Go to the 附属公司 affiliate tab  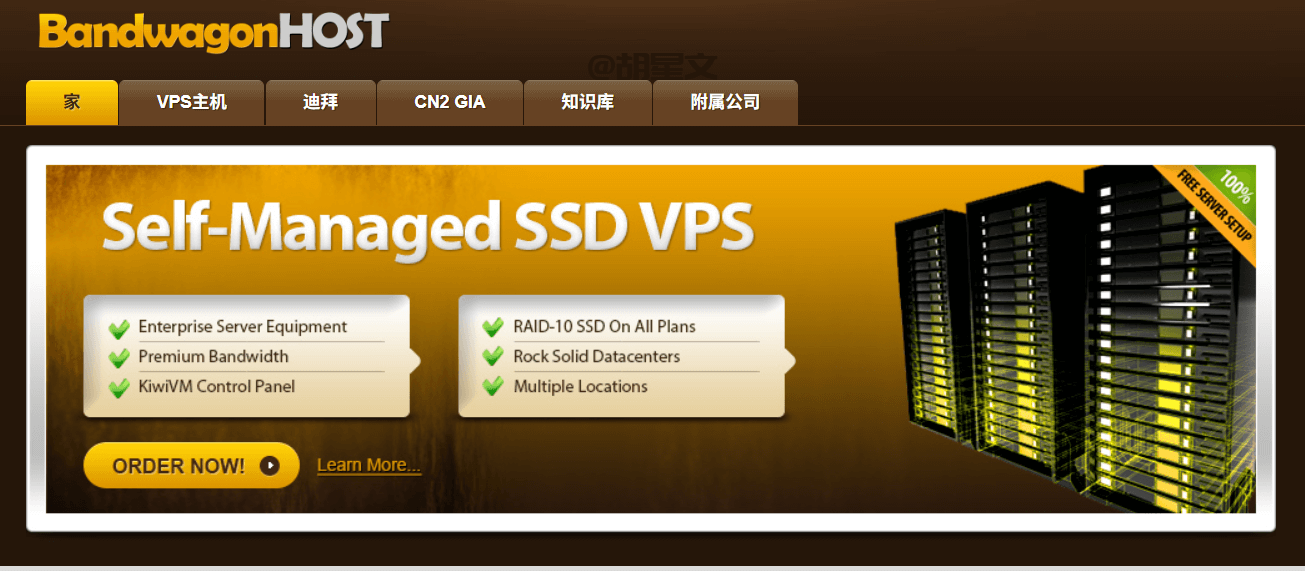(x=725, y=102)
